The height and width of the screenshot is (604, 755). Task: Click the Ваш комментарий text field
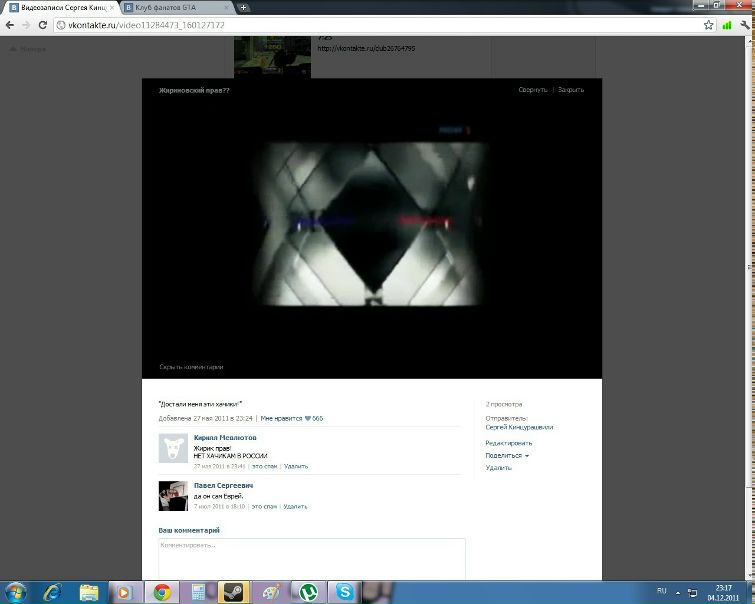[312, 558]
